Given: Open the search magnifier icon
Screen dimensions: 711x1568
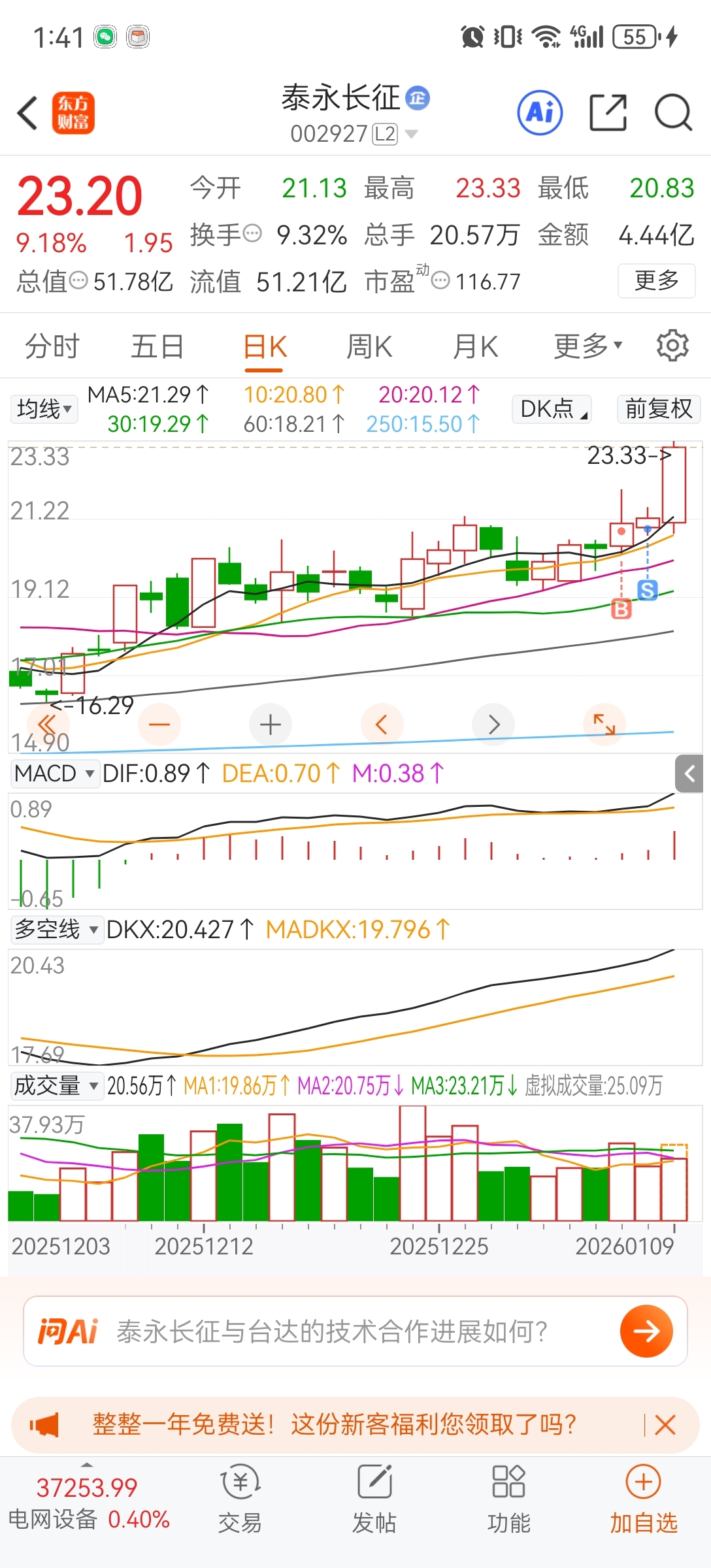Looking at the screenshot, I should click(x=673, y=113).
